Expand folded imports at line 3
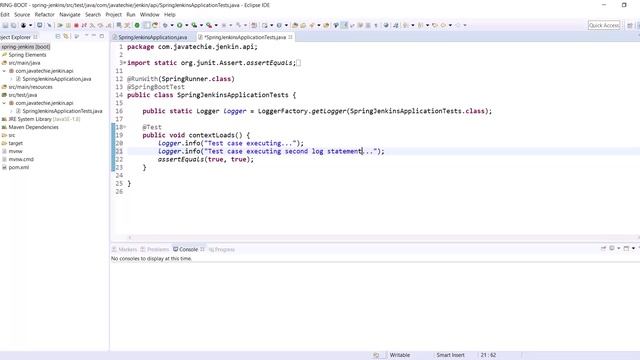The width and height of the screenshot is (640, 360). point(124,63)
